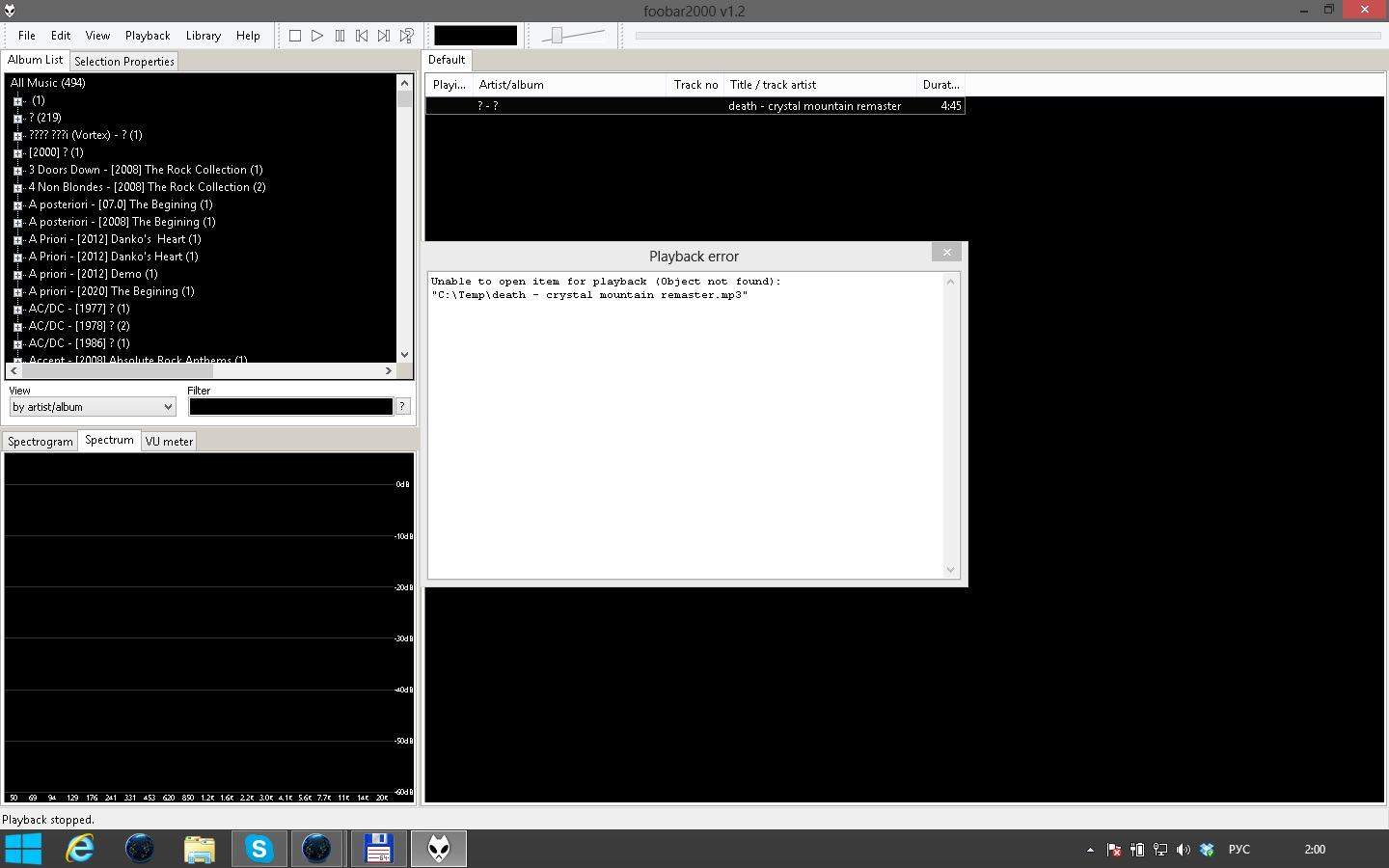Switch to the Selection Properties tab
The width and height of the screenshot is (1389, 868).
124,62
